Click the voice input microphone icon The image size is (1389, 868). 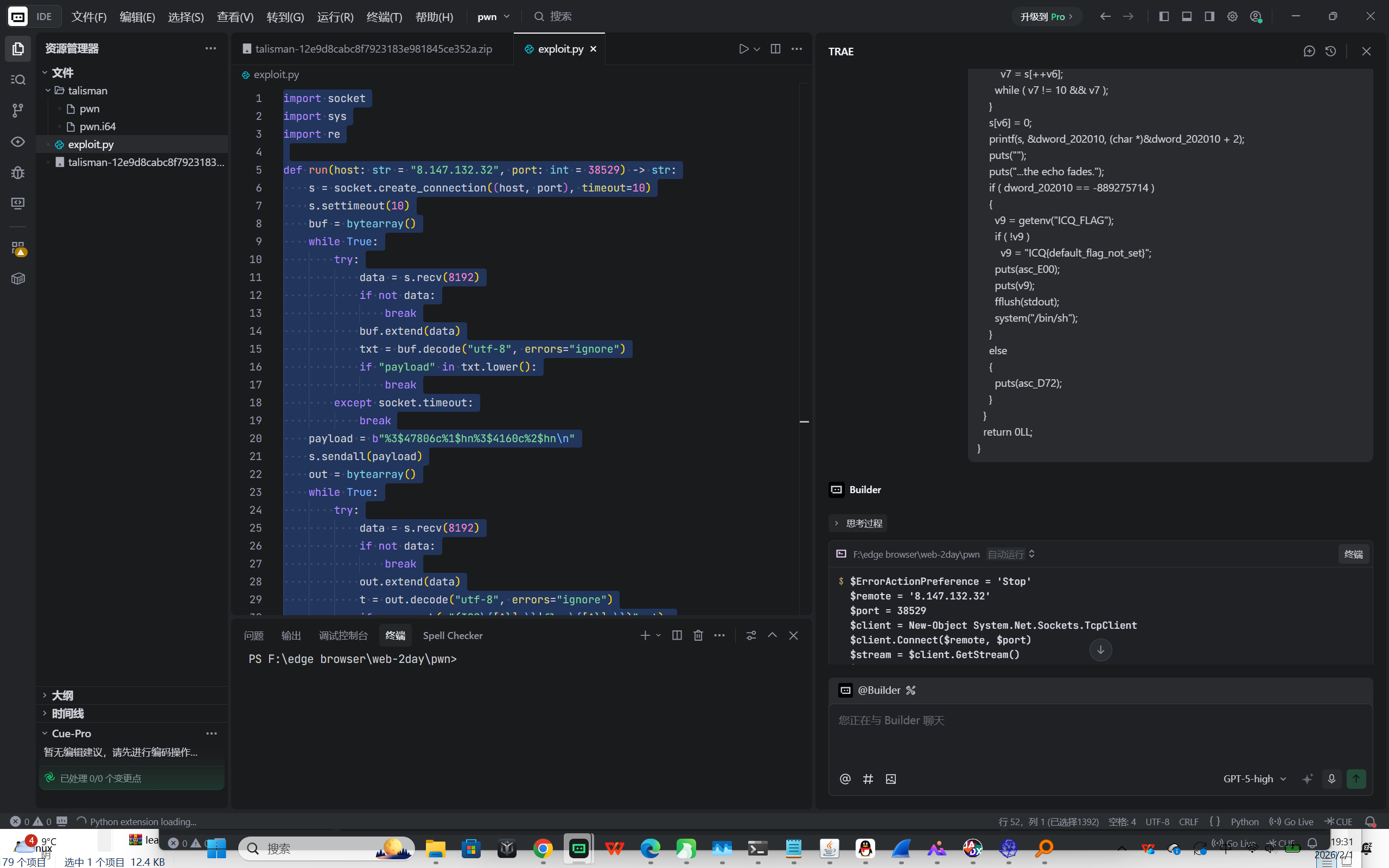(x=1331, y=778)
